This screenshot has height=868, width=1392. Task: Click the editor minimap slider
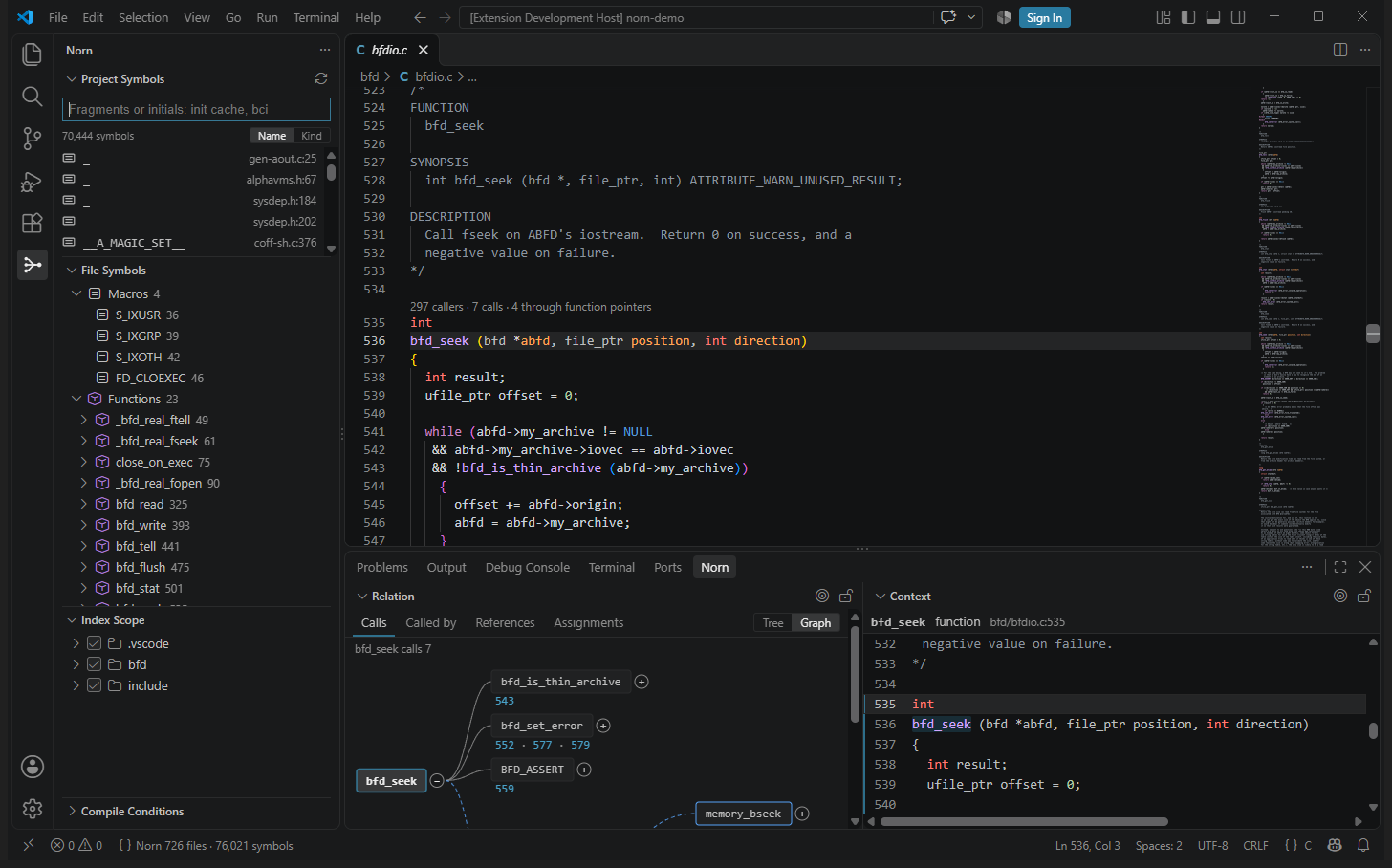pos(1373,333)
